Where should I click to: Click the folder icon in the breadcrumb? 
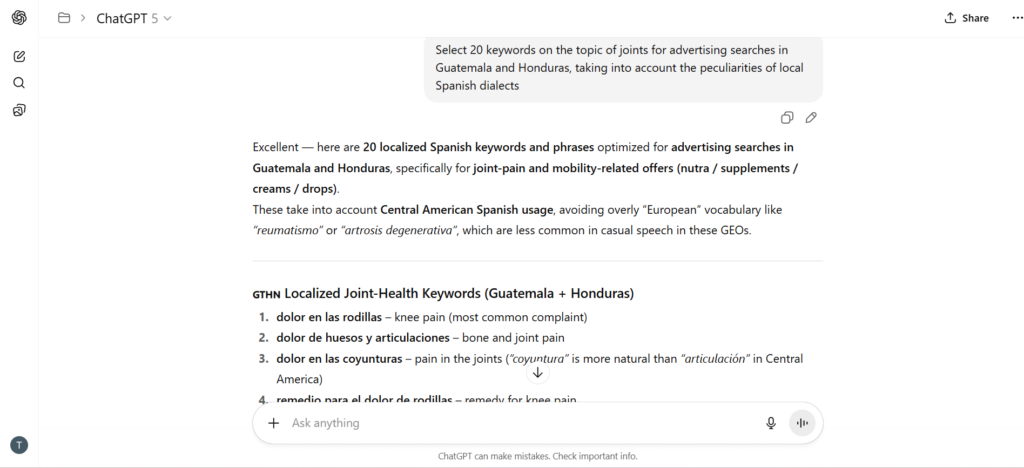pyautogui.click(x=64, y=18)
